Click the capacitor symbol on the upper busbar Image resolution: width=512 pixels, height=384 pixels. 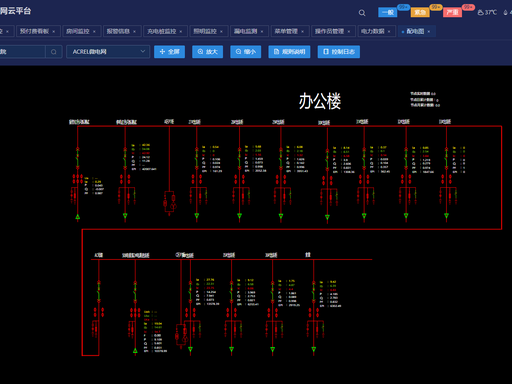click(x=169, y=202)
